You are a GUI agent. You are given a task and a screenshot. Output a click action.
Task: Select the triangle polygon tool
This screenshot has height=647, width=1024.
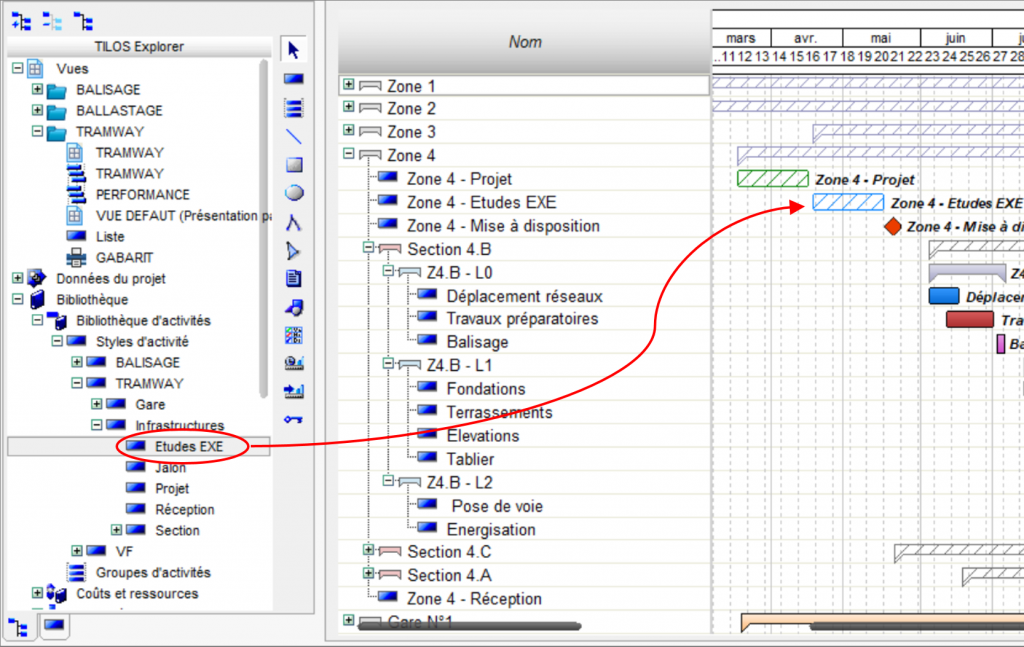pos(293,251)
